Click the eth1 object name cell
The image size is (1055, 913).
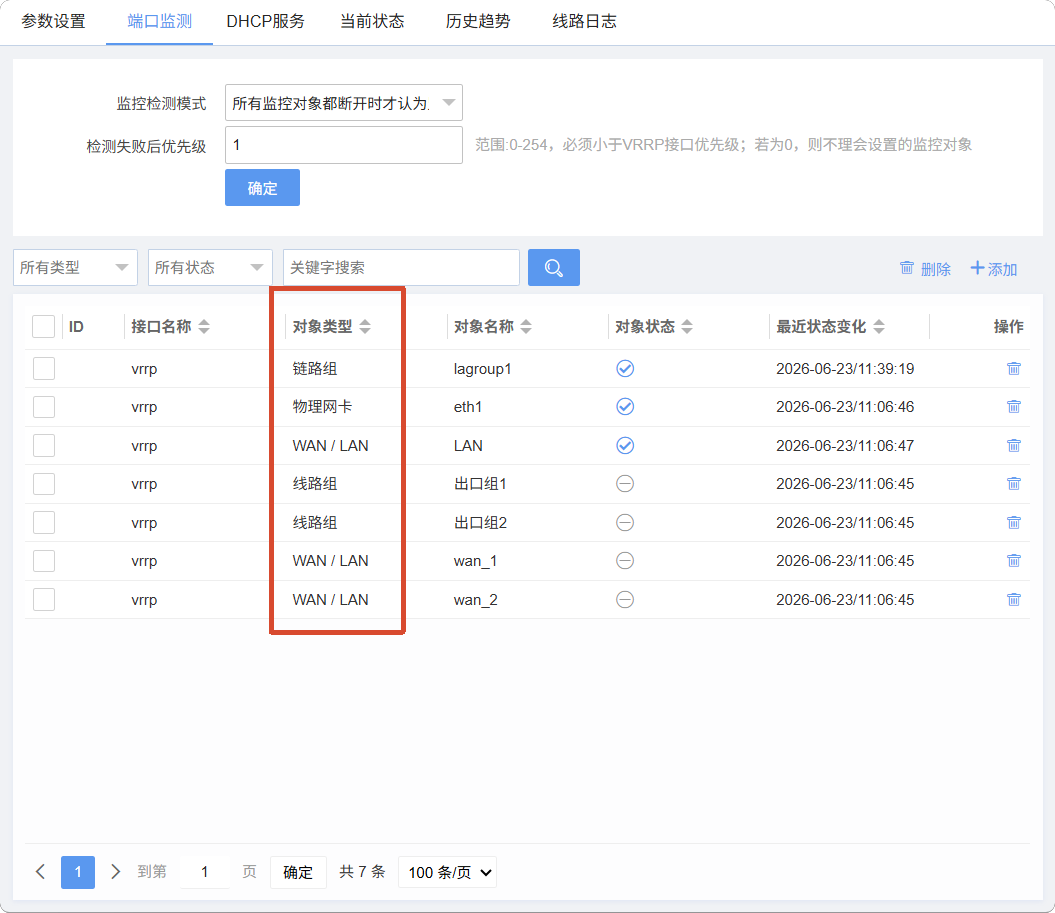[x=468, y=406]
